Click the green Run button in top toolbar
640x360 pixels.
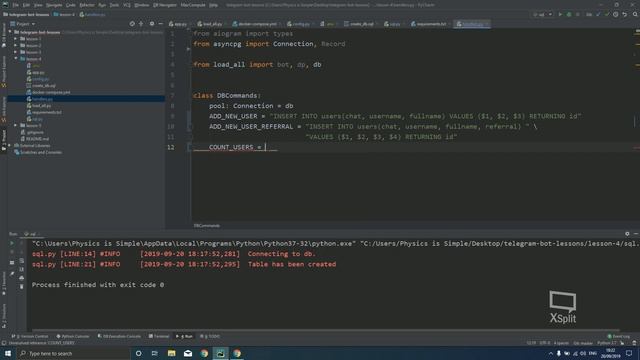point(560,14)
